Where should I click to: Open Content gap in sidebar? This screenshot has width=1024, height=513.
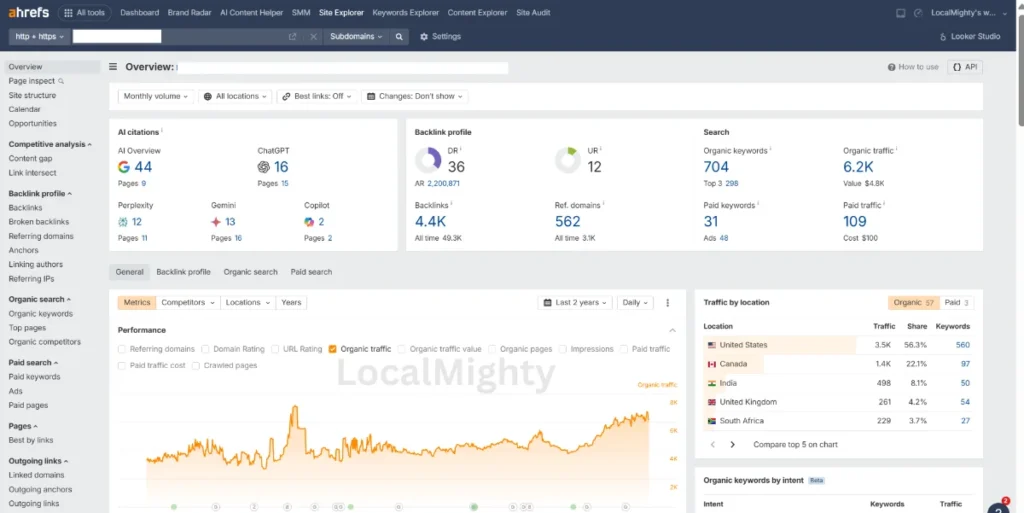(x=30, y=159)
